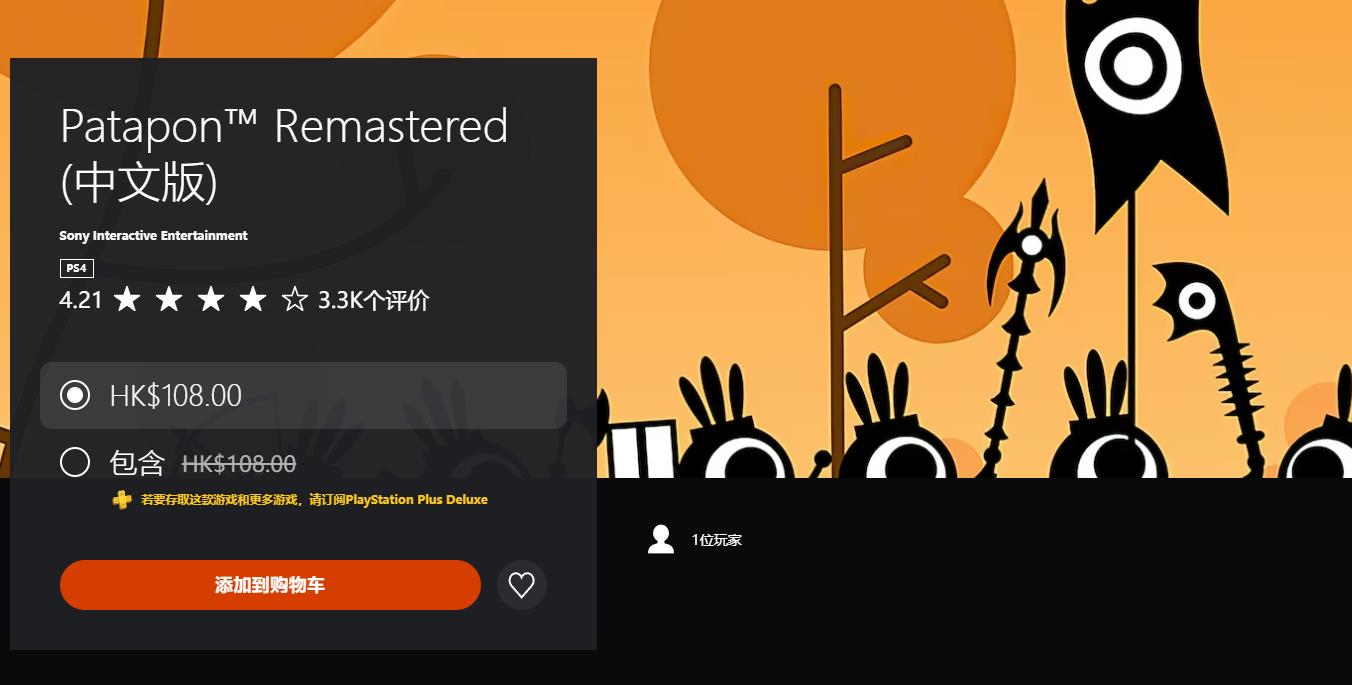Click the 1位玩家 player count label
This screenshot has width=1352, height=685.
[x=717, y=540]
